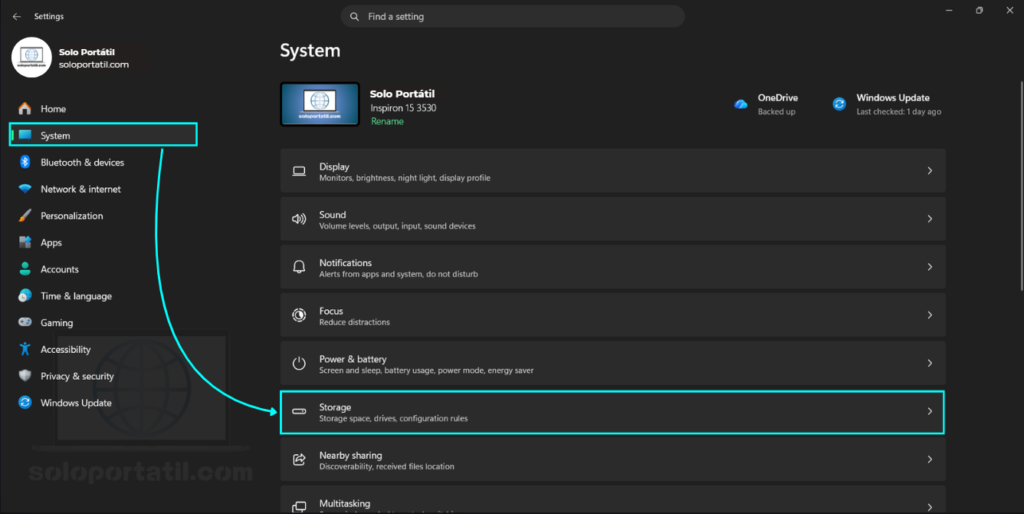This screenshot has width=1024, height=514.
Task: Click the search magnifier icon
Action: pyautogui.click(x=354, y=16)
